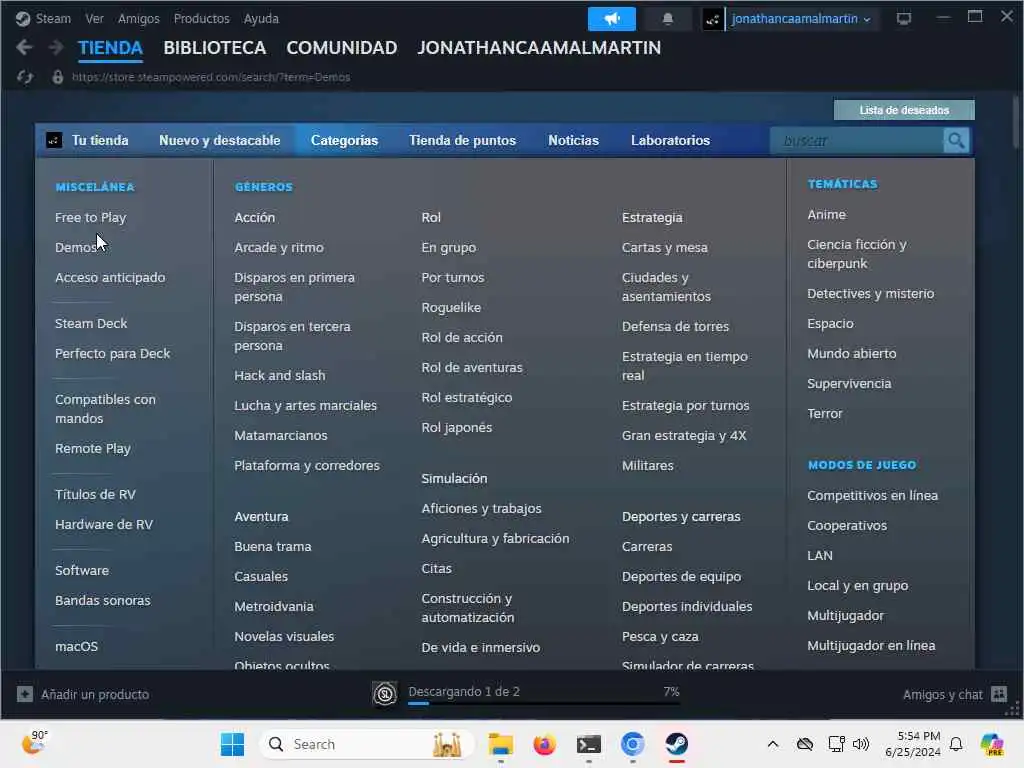This screenshot has width=1024, height=768.
Task: Click the download progress bar
Action: (x=543, y=703)
